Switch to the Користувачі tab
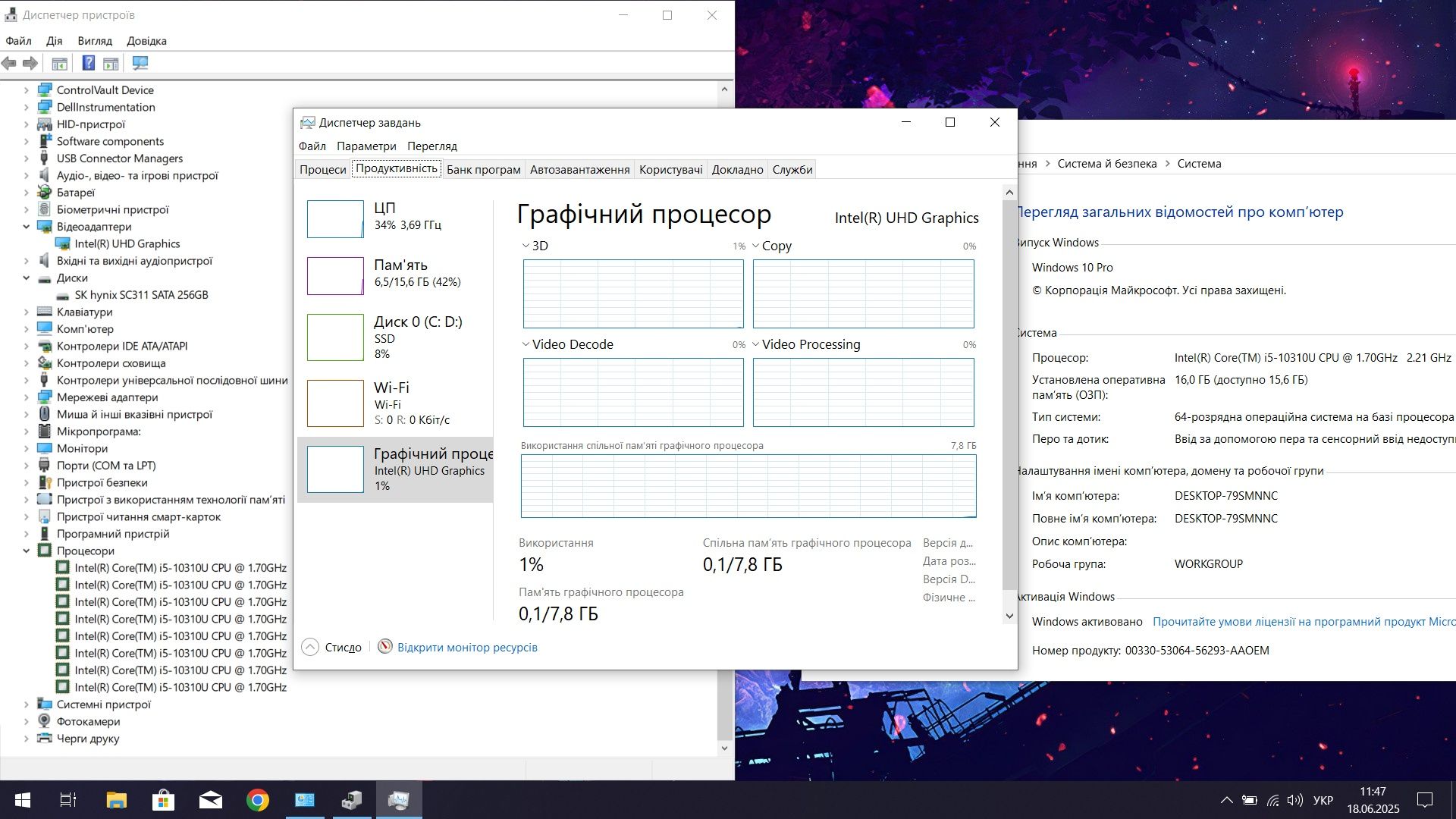This screenshot has width=1456, height=819. pyautogui.click(x=671, y=169)
